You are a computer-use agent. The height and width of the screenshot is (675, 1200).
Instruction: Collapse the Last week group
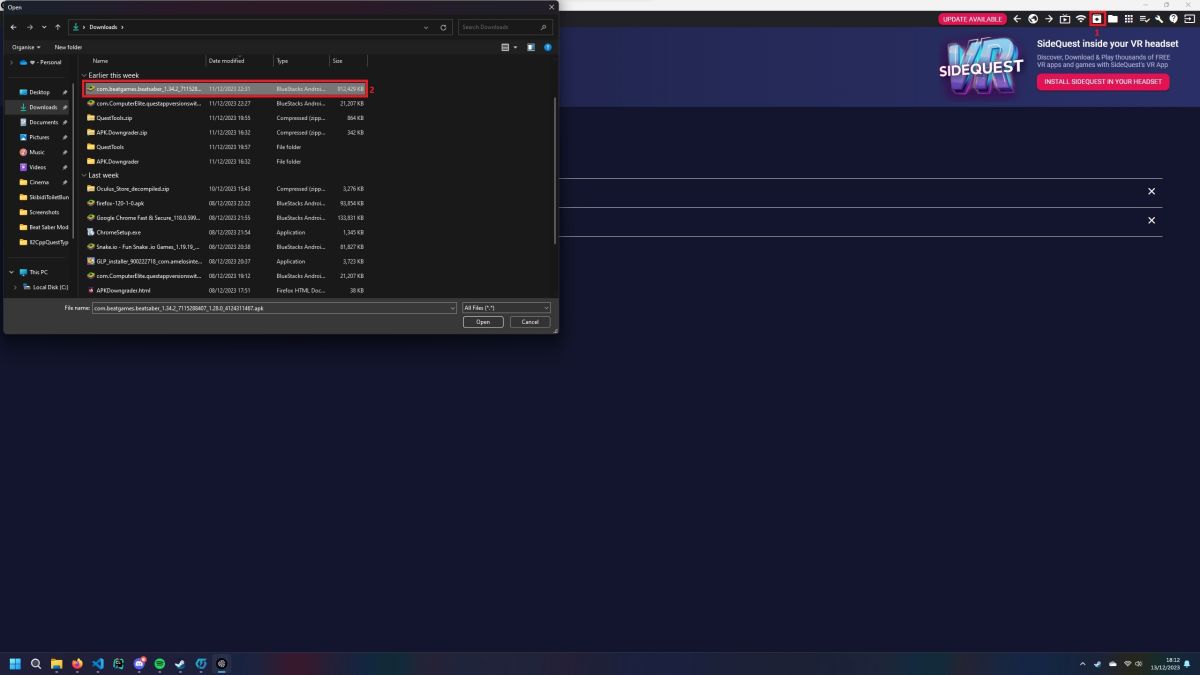84,175
